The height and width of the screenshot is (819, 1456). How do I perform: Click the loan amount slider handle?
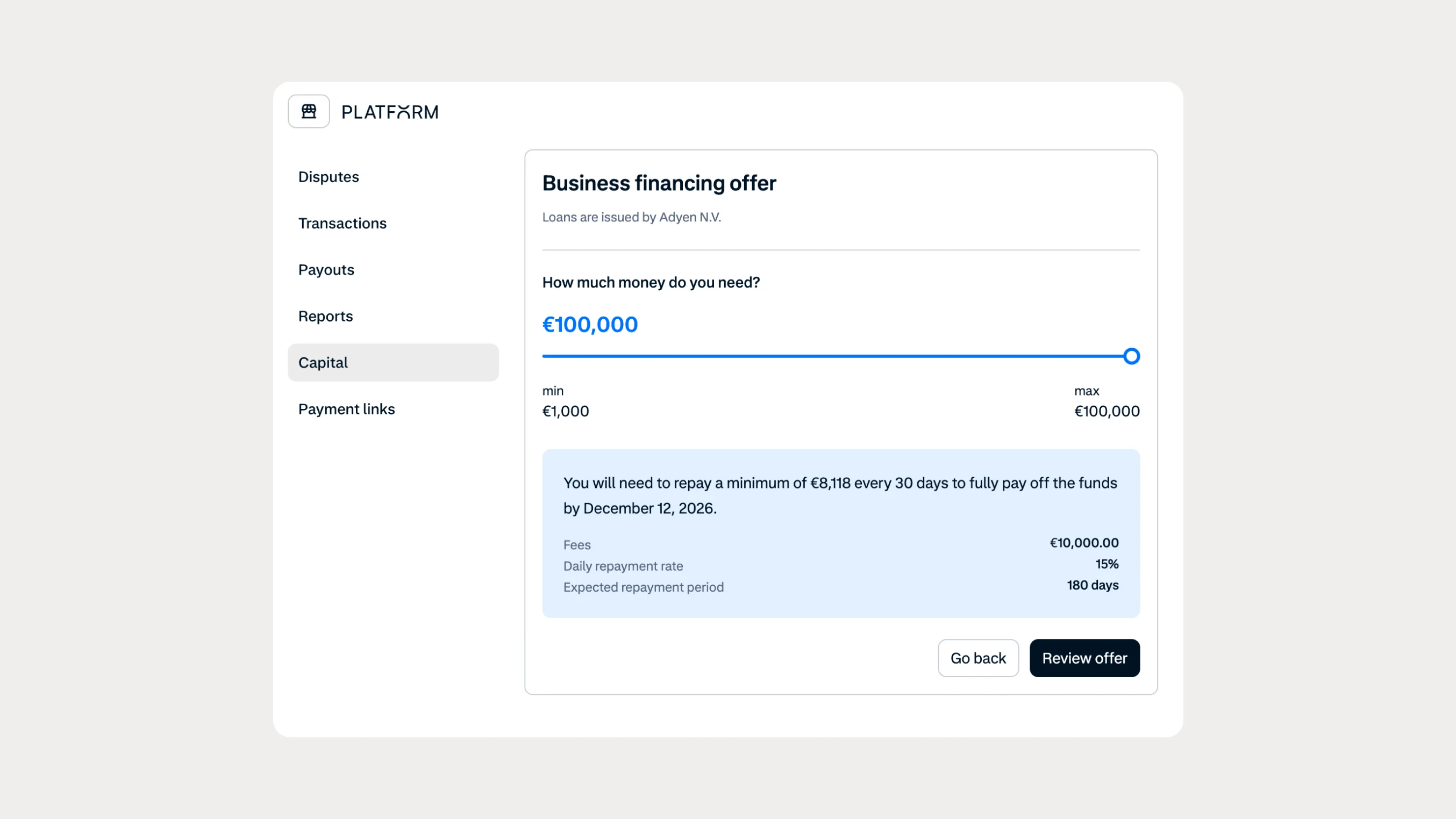point(1132,356)
